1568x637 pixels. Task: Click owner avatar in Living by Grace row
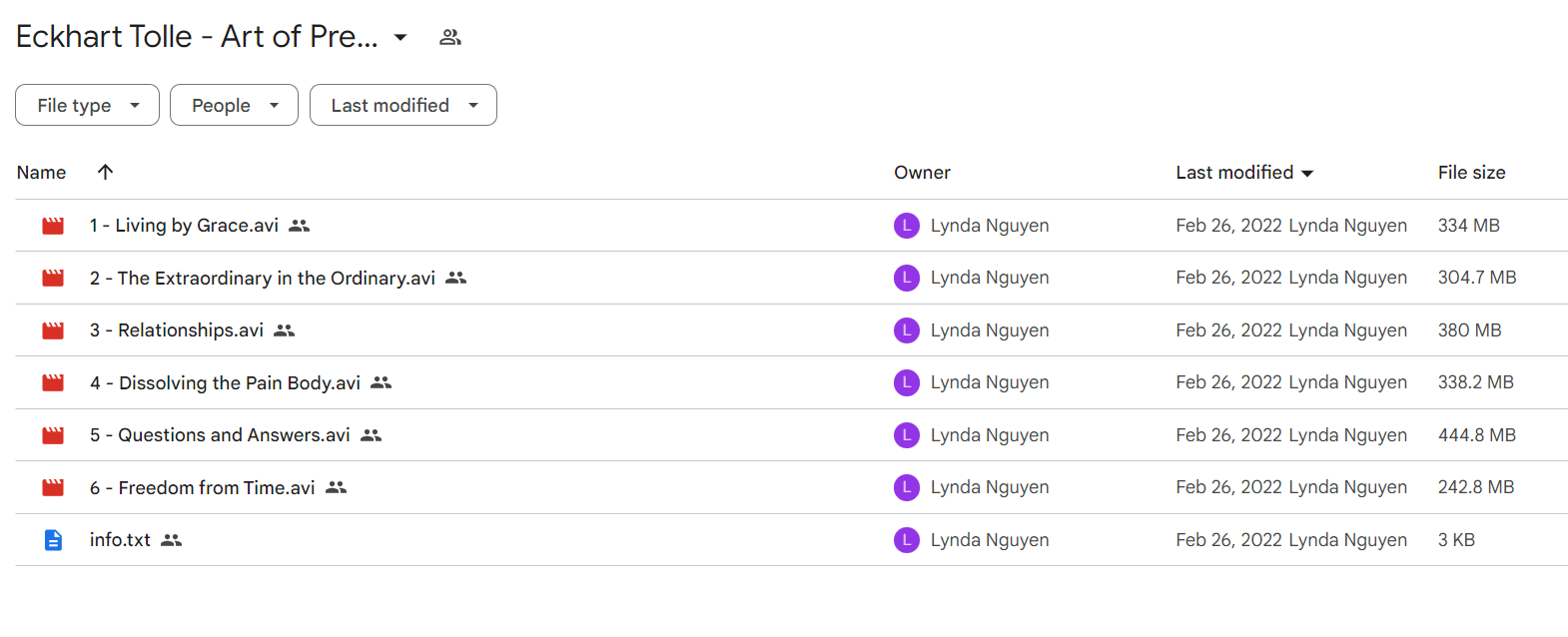(907, 226)
